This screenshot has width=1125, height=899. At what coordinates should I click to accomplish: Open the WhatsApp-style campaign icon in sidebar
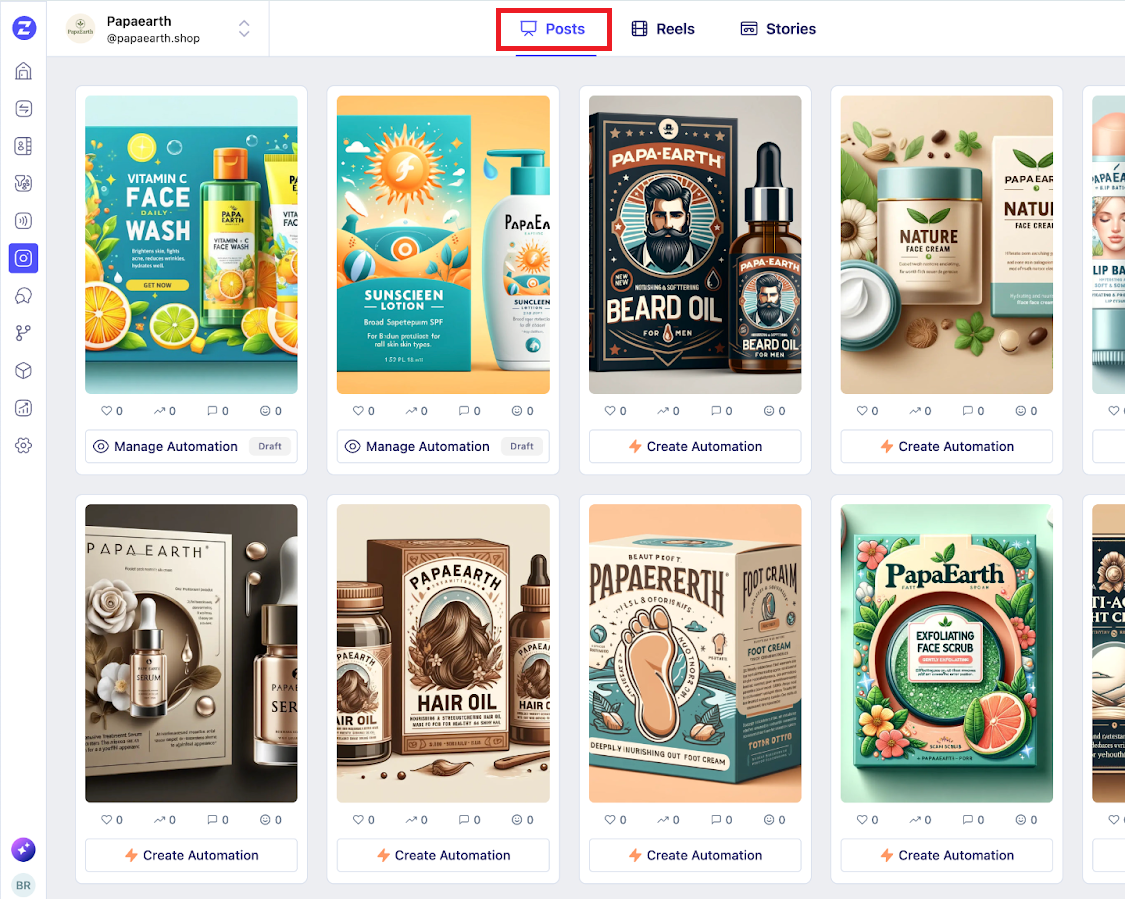click(24, 183)
